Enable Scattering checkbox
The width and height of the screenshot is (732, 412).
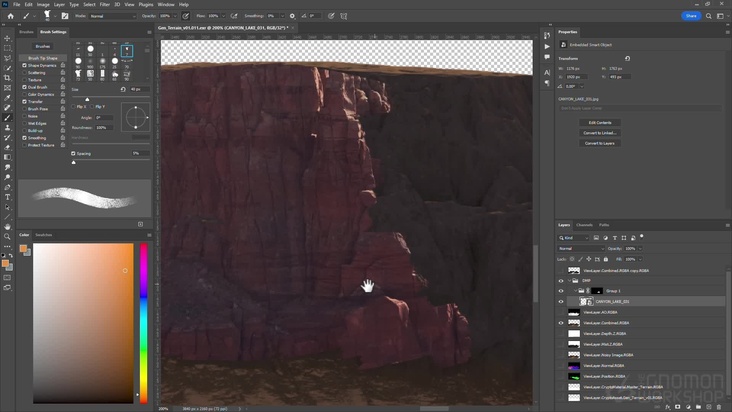[24, 73]
